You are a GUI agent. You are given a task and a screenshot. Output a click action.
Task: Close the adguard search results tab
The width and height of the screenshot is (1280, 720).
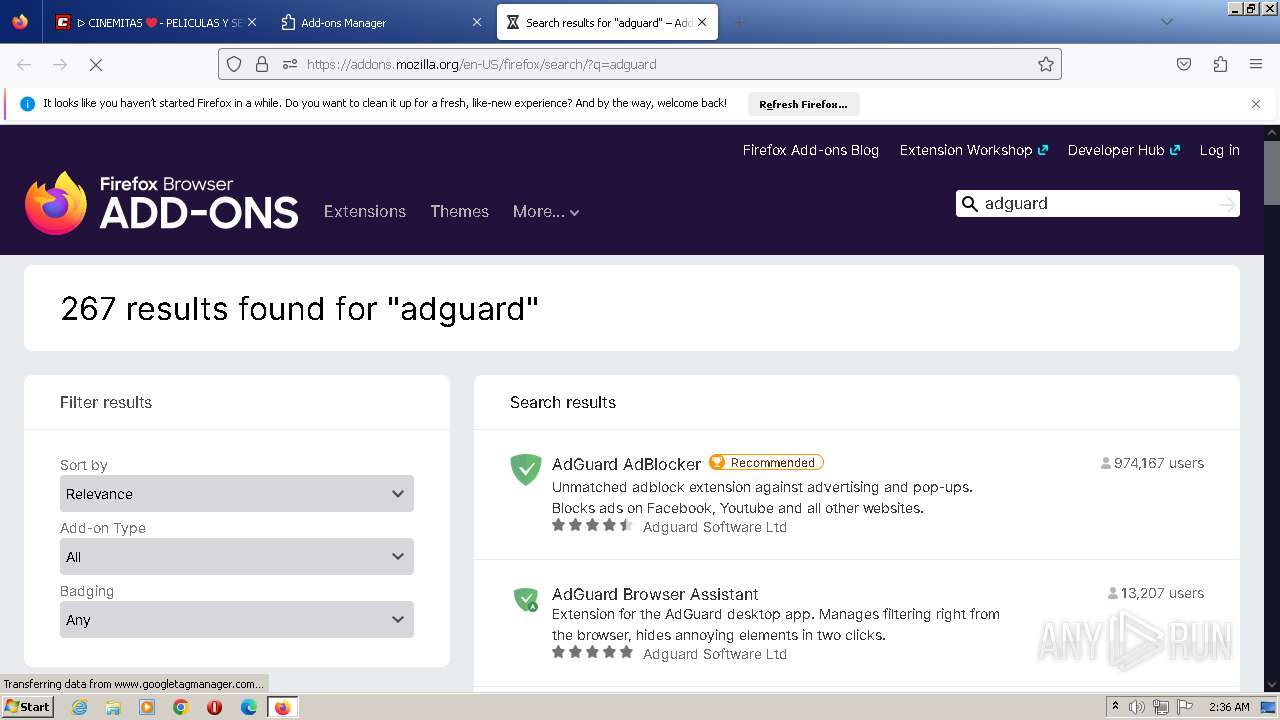coord(702,22)
